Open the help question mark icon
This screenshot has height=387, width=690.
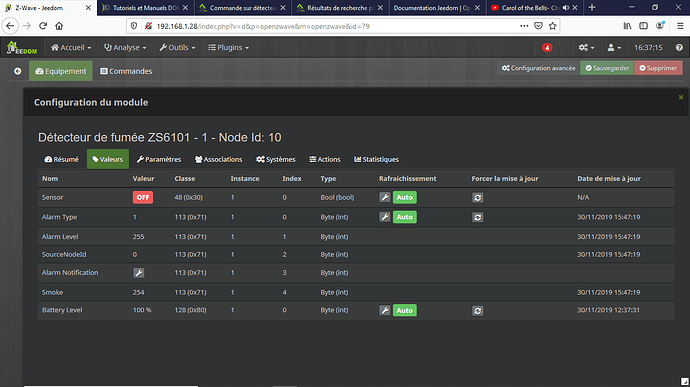click(x=679, y=48)
